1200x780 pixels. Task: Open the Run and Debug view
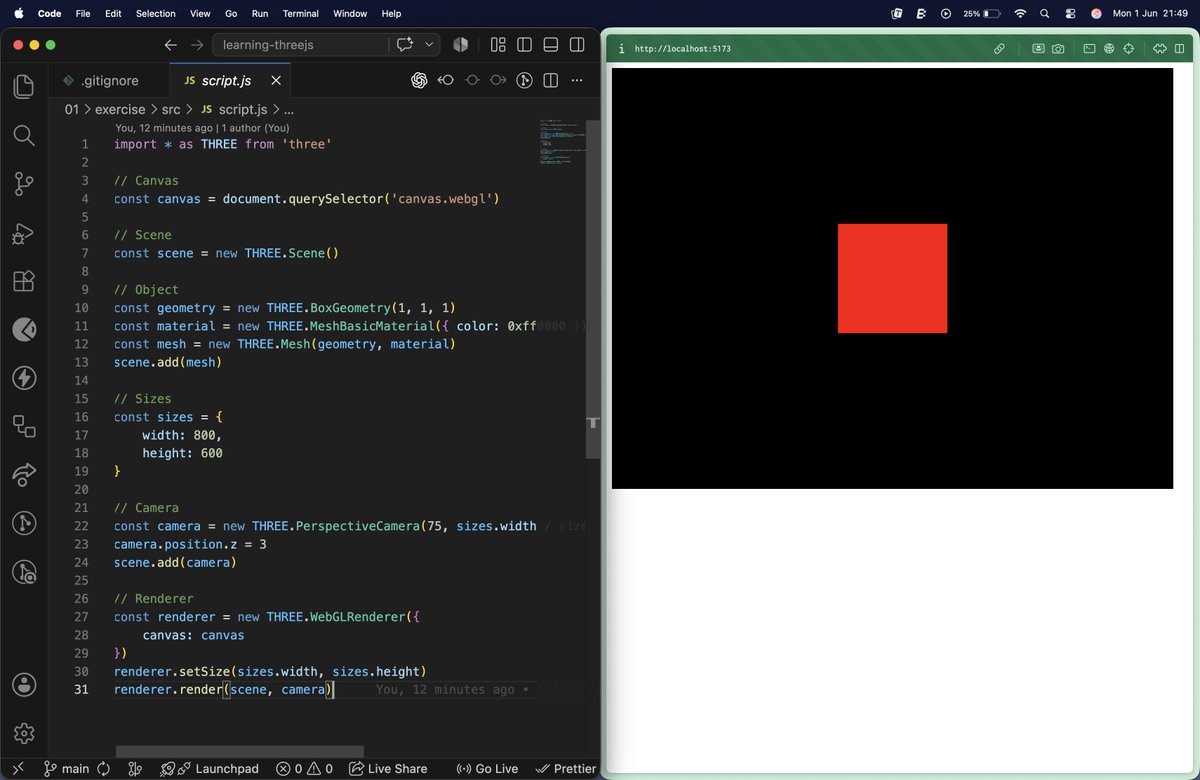(24, 233)
